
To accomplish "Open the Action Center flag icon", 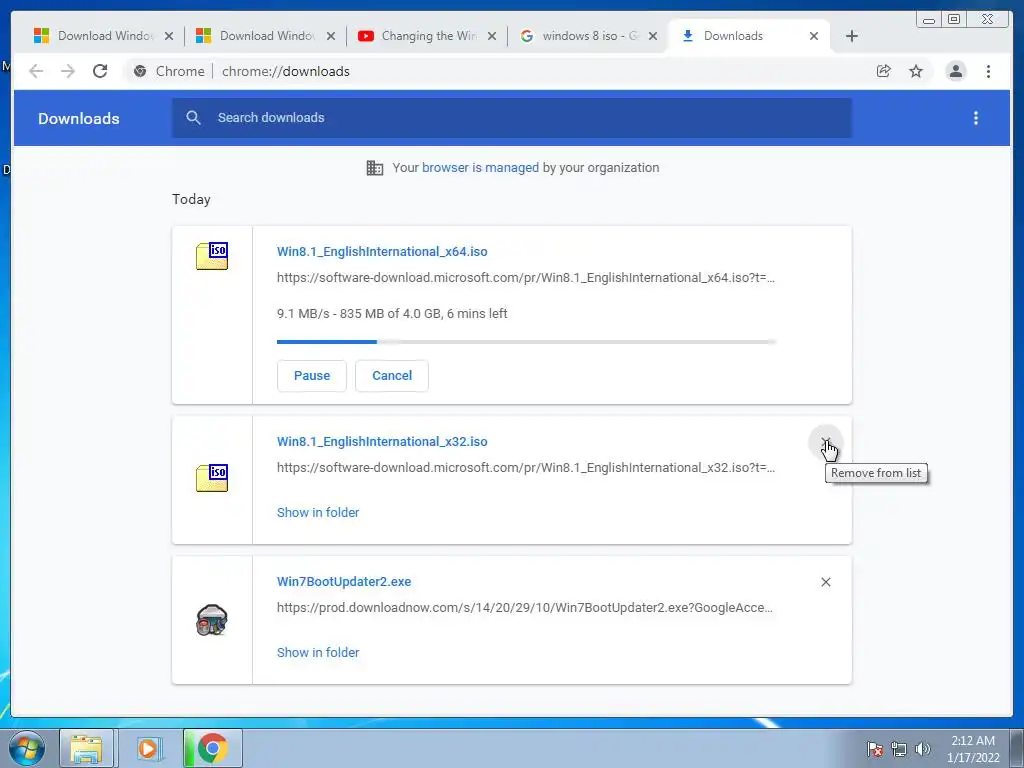I will pyautogui.click(x=875, y=749).
